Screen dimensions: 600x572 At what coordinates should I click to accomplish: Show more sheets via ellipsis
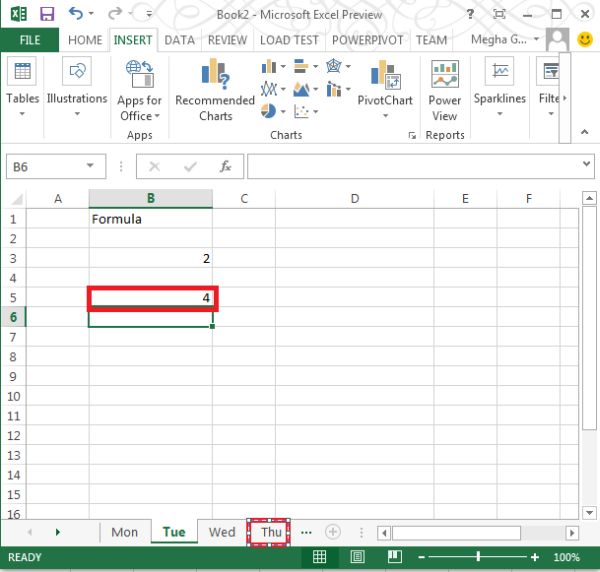(x=306, y=532)
